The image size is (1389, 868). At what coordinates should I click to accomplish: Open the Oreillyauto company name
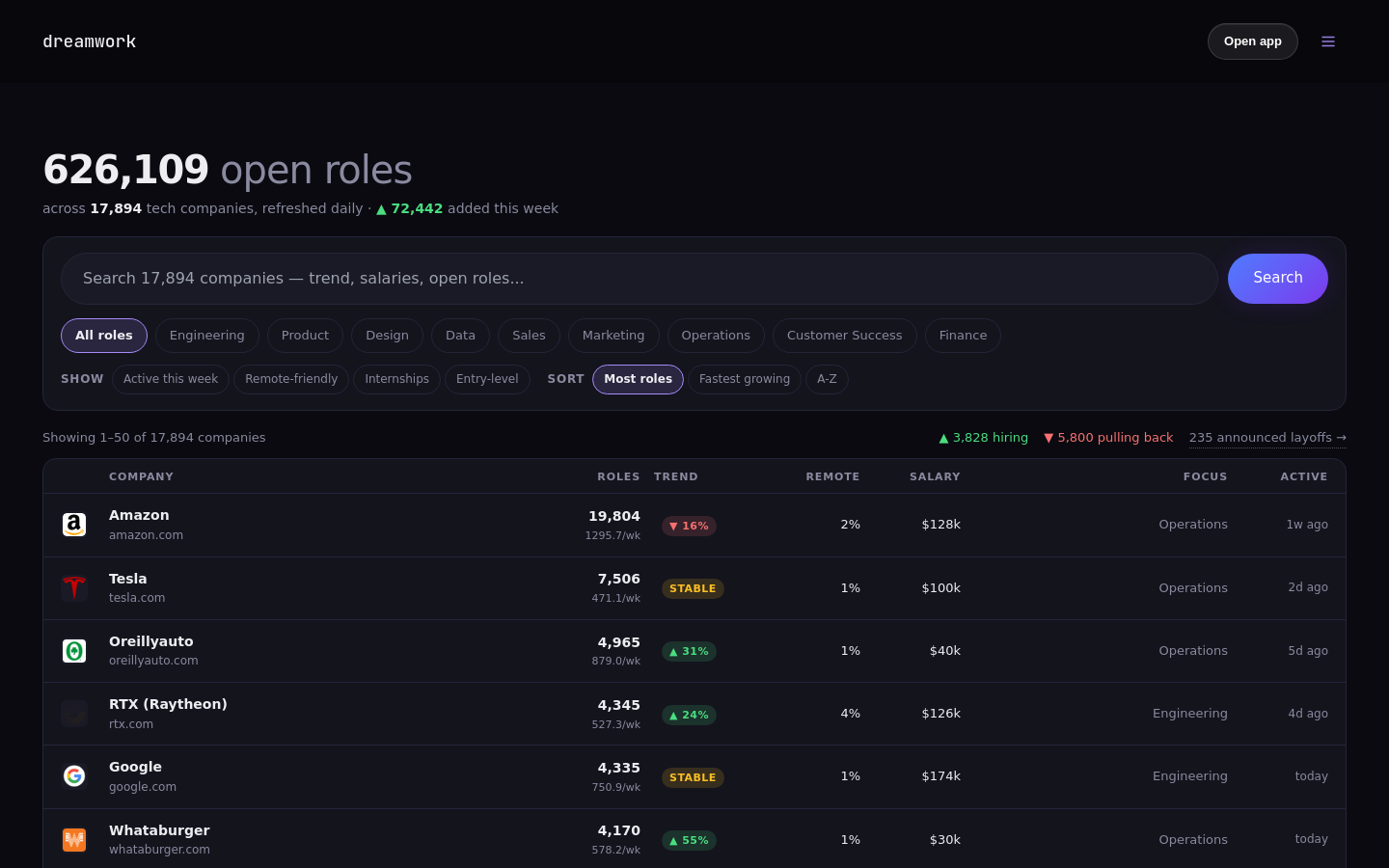pyautogui.click(x=151, y=641)
